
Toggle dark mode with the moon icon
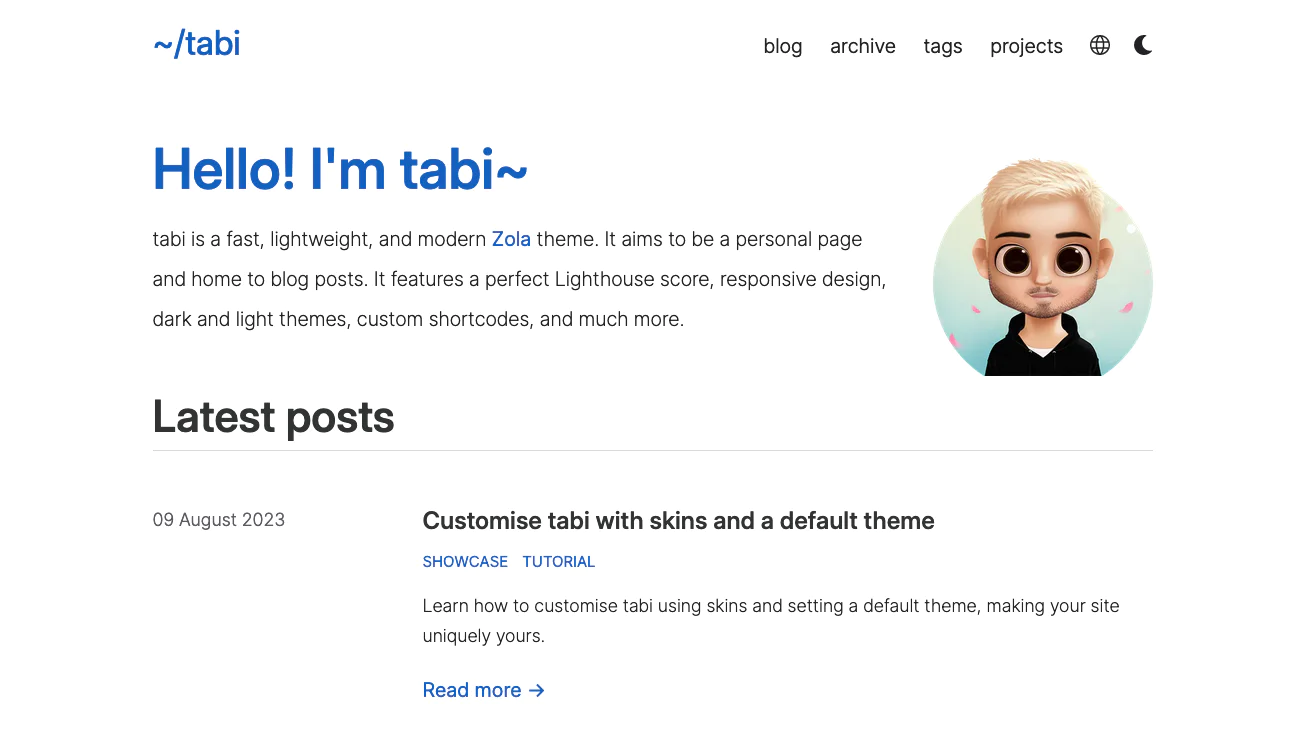pos(1143,45)
